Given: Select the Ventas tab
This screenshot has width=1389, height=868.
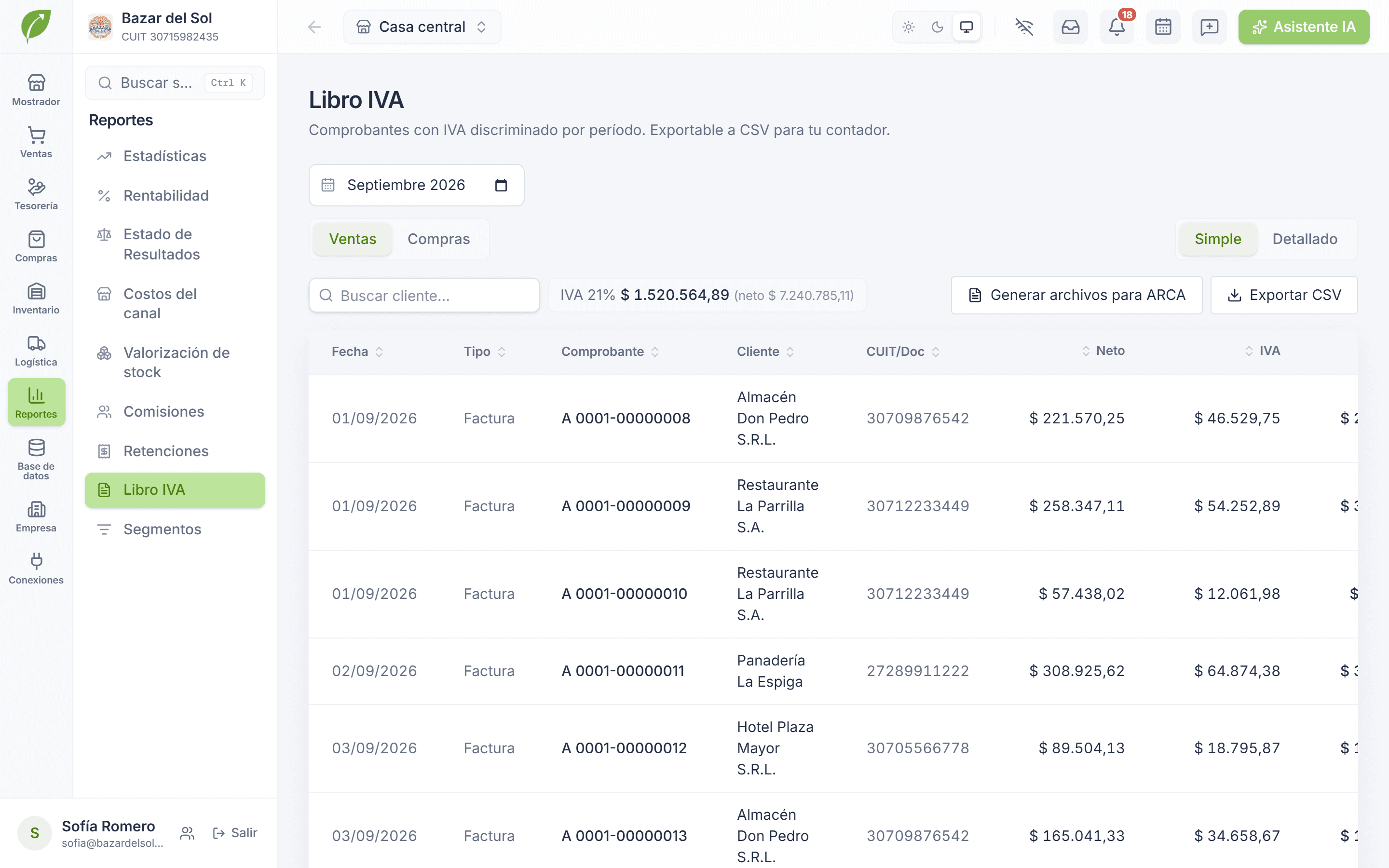Looking at the screenshot, I should [353, 239].
